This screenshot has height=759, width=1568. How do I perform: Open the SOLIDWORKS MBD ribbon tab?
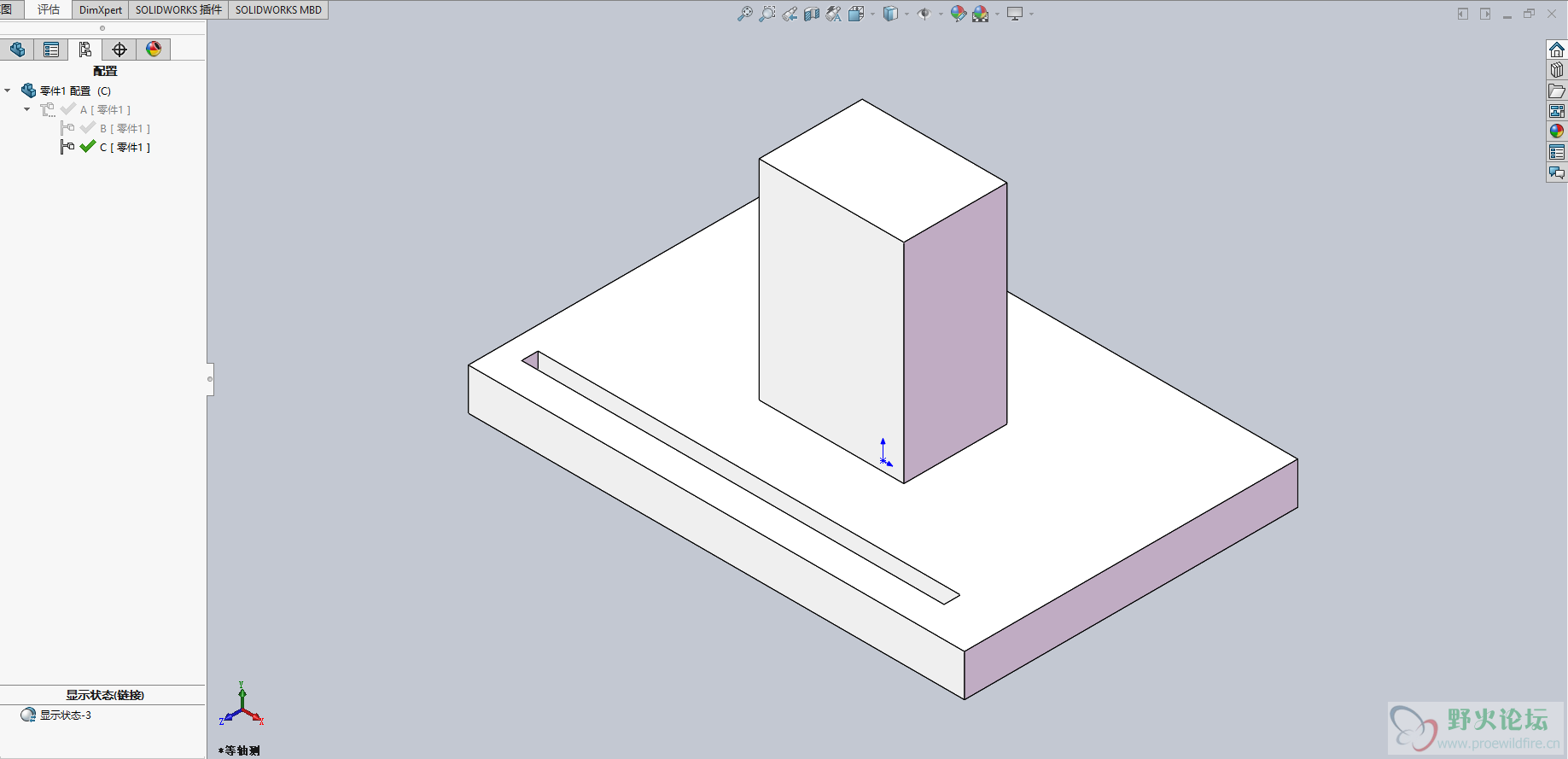278,9
